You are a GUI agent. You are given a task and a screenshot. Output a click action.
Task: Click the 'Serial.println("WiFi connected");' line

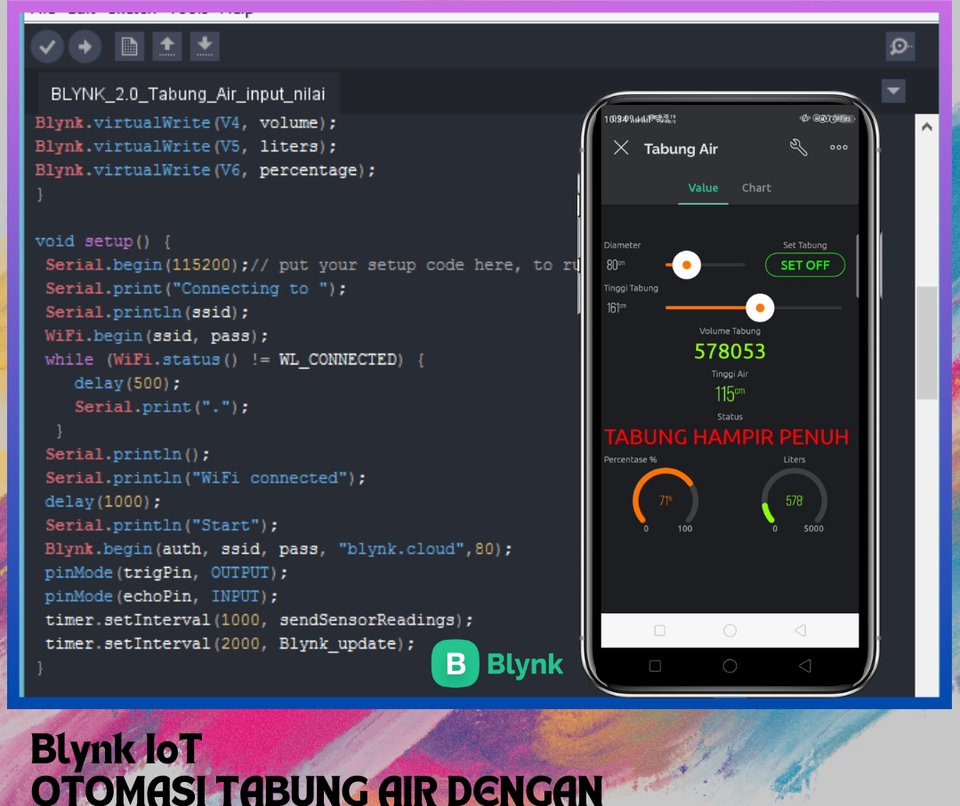[205, 478]
